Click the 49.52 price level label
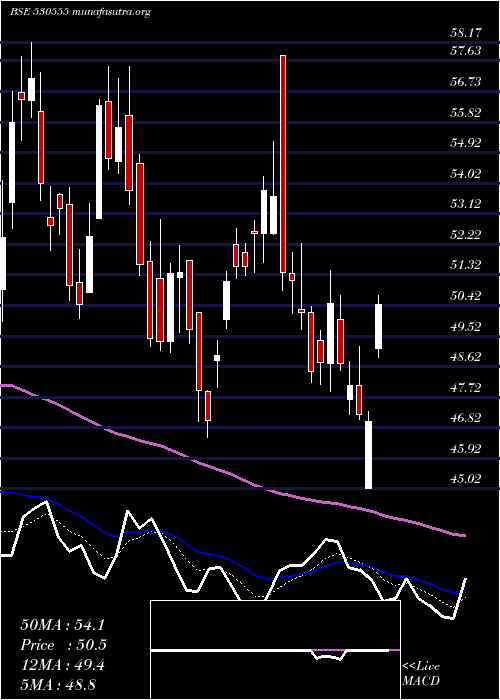This screenshot has height=700, width=500. coord(466,326)
